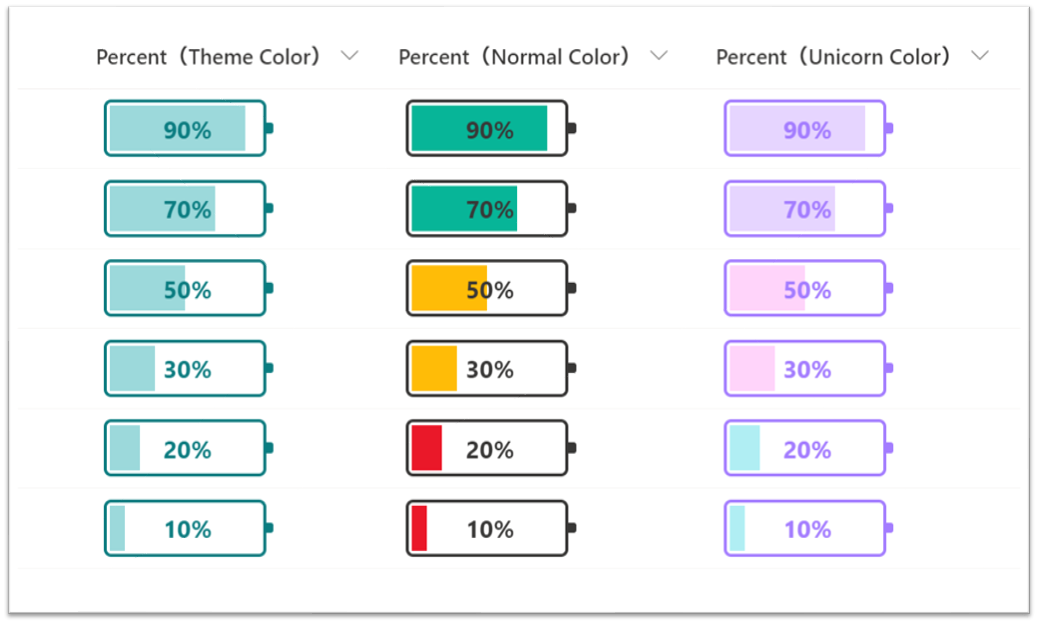This screenshot has height=624, width=1038.
Task: Open the Percent (Theme Color) column dropdown arrow
Action: click(x=349, y=56)
